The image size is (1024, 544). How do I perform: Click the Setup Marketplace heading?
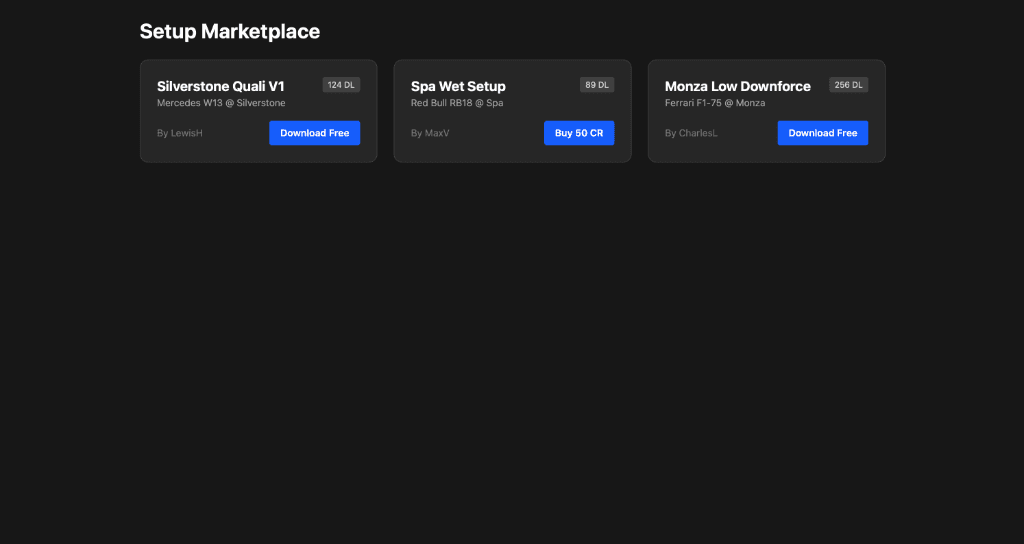(230, 31)
